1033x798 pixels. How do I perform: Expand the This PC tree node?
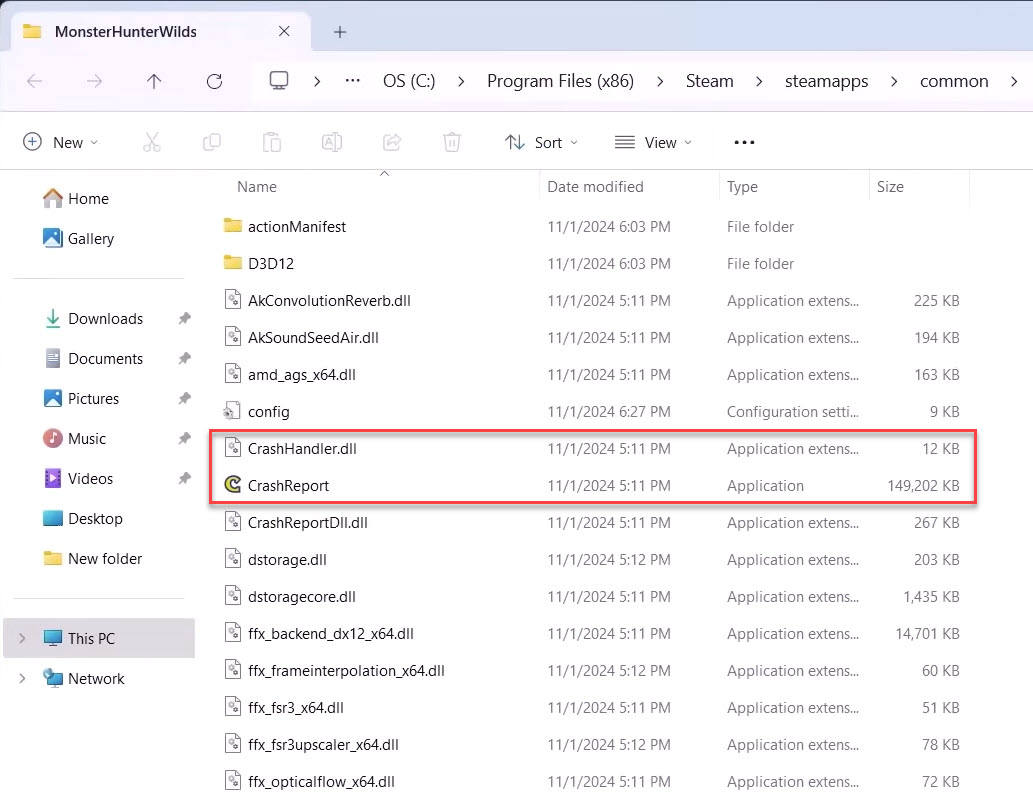23,638
